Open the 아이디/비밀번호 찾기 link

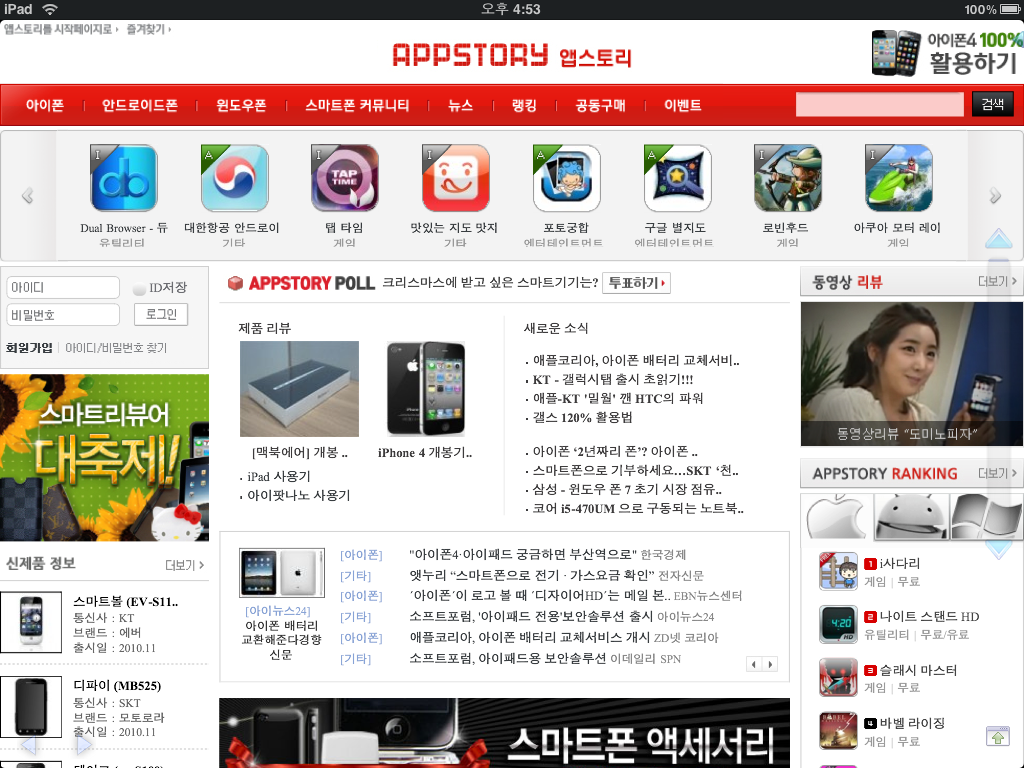pyautogui.click(x=116, y=348)
